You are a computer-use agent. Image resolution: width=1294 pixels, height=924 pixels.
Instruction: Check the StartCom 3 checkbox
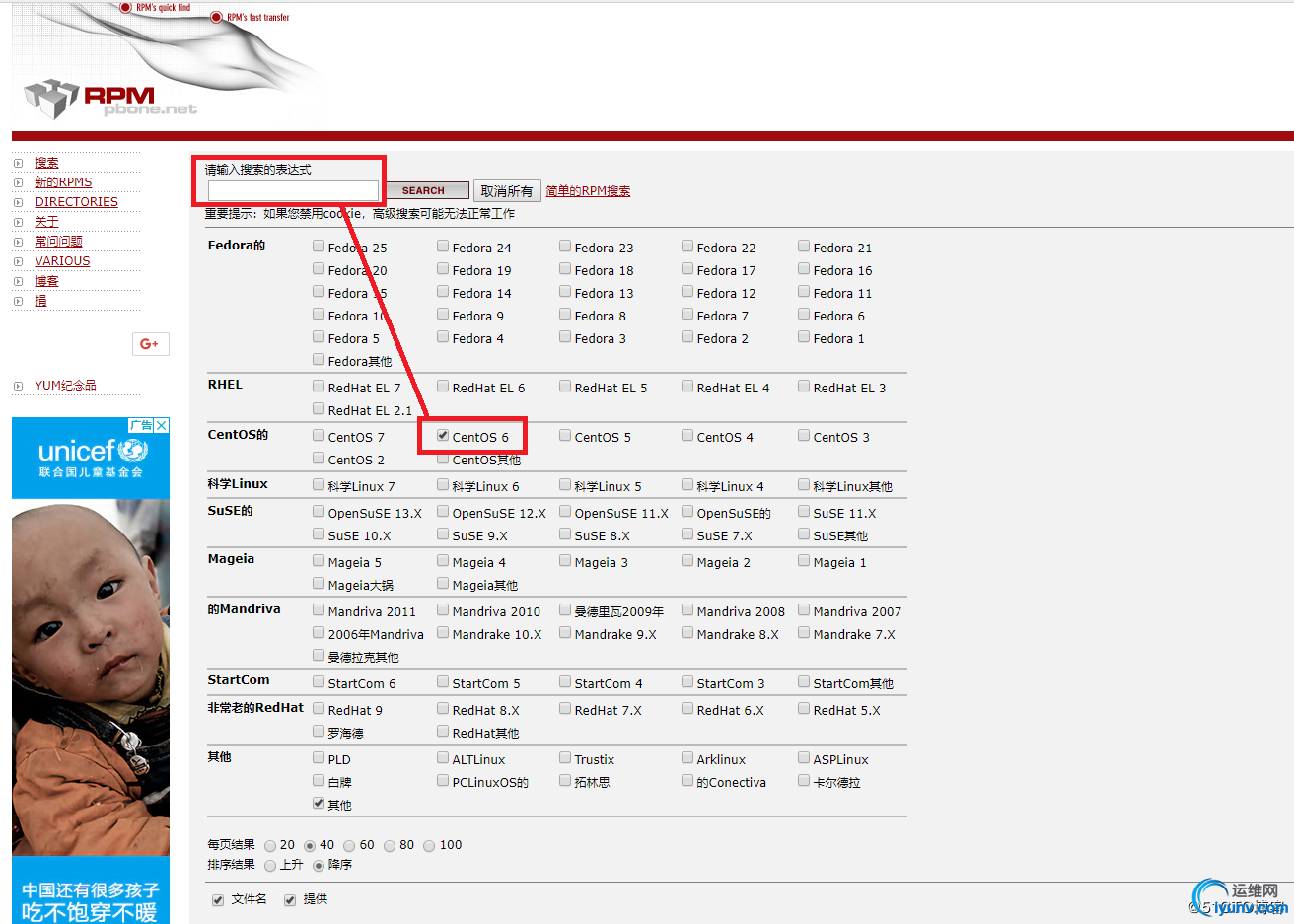coord(687,681)
